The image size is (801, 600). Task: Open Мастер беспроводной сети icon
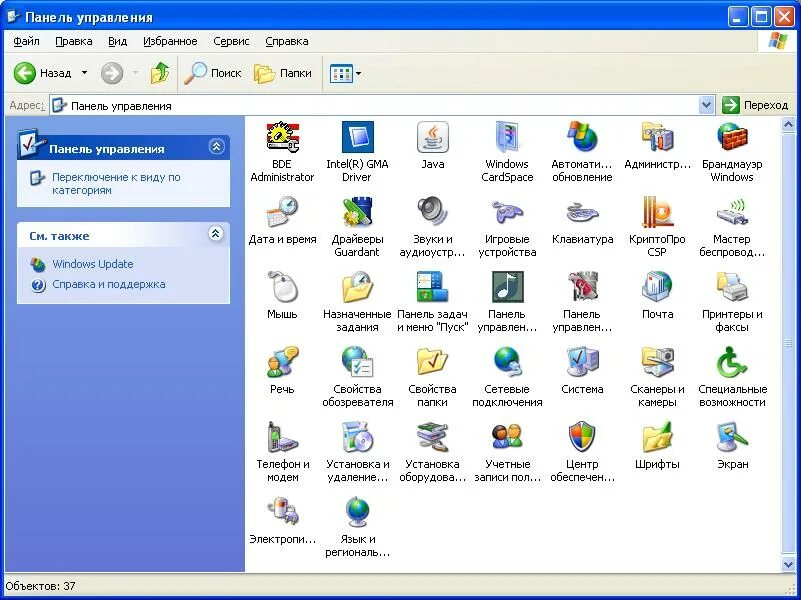(x=732, y=212)
